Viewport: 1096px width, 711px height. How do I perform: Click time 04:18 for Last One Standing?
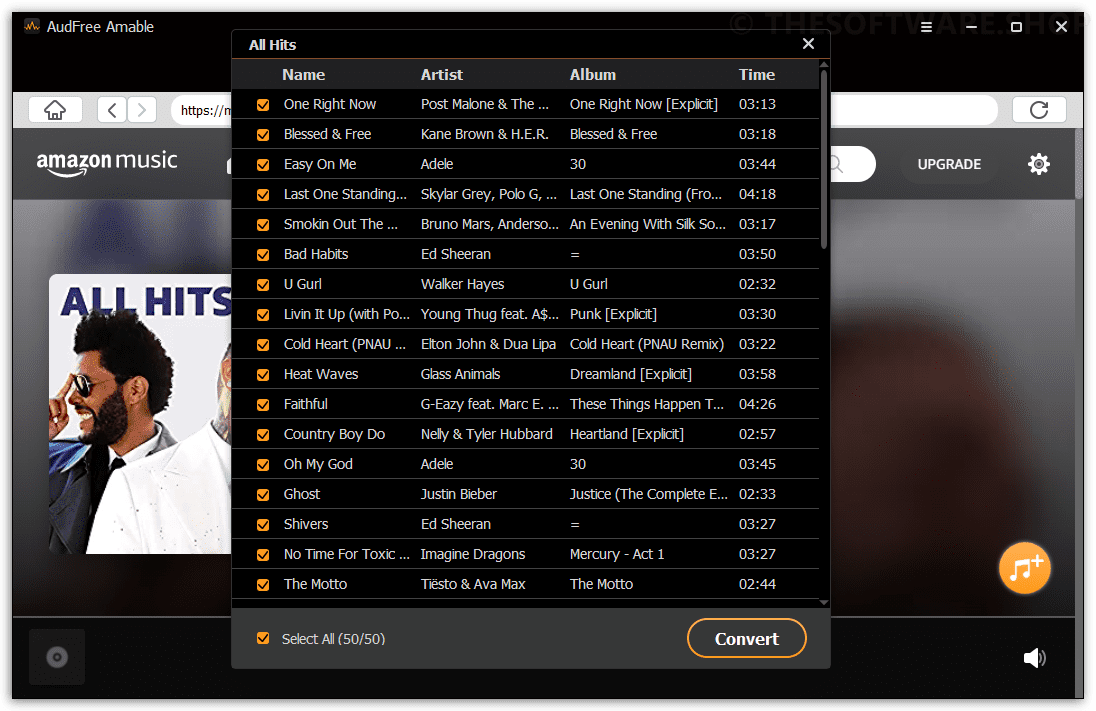757,194
